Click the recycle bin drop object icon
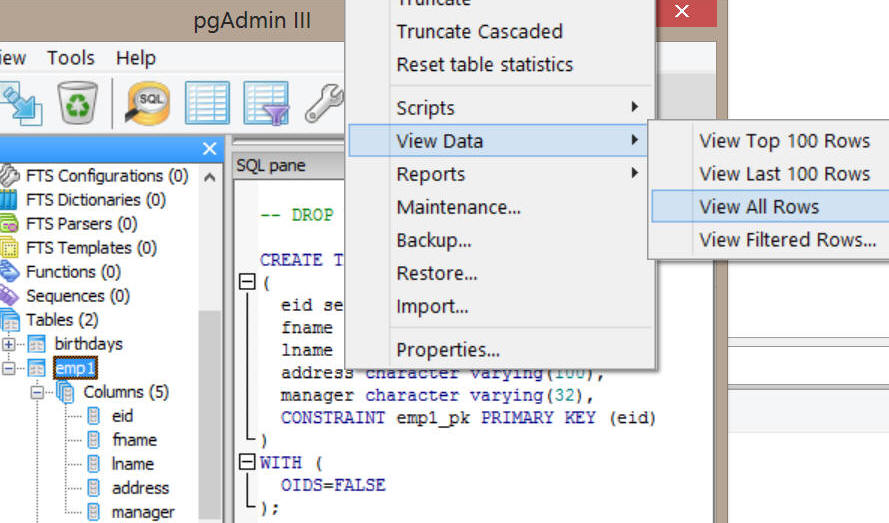This screenshot has width=889, height=523. [78, 103]
